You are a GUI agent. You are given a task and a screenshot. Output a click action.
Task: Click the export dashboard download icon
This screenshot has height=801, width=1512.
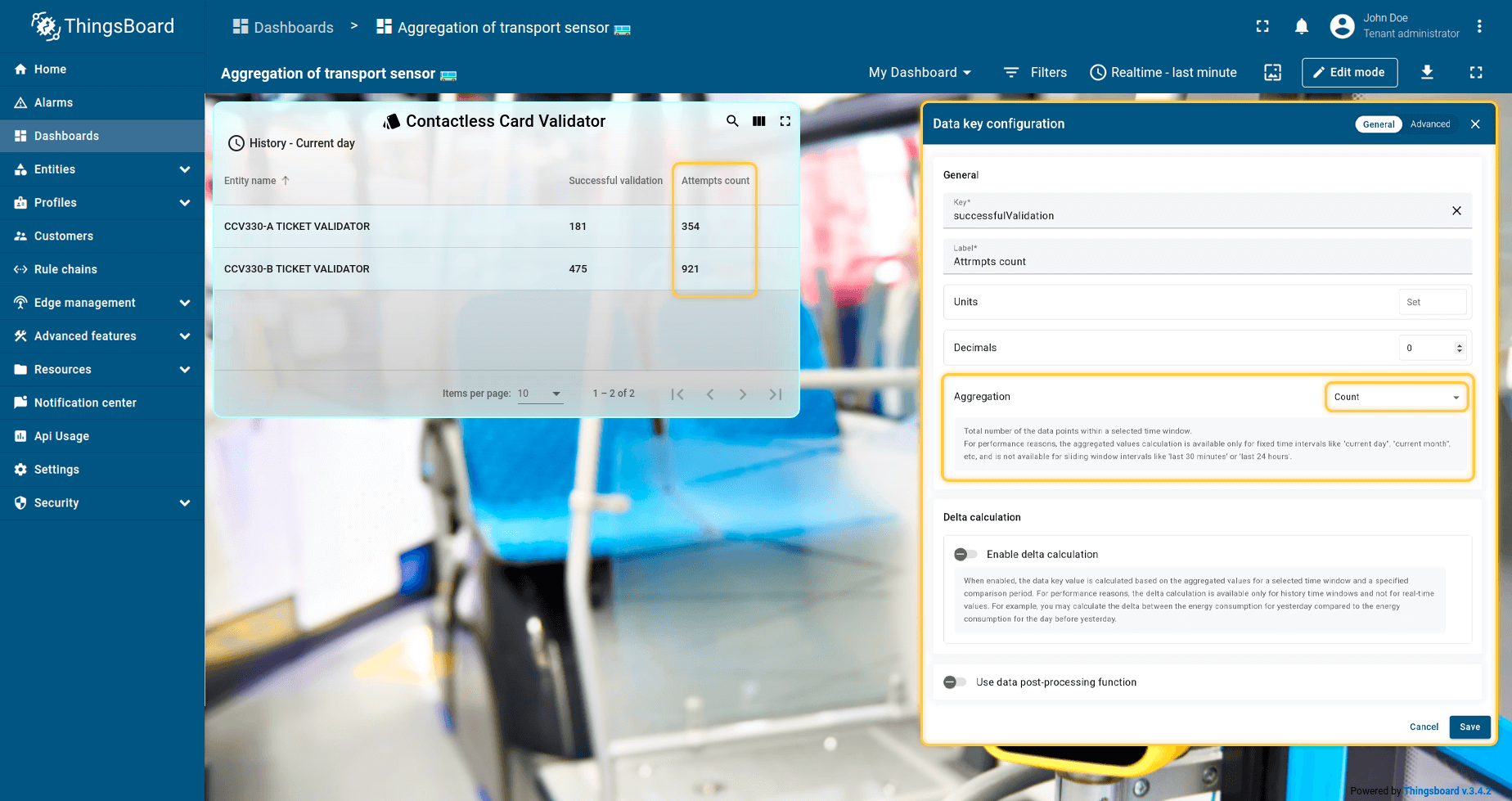[1426, 72]
